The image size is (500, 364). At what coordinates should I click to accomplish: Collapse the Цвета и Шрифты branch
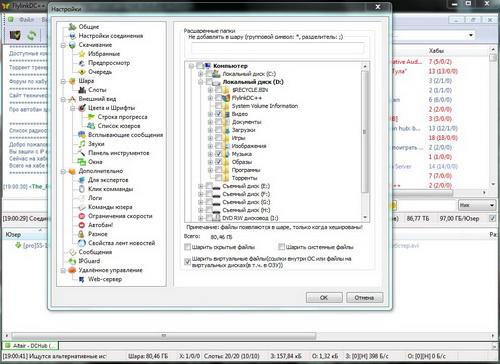[73, 108]
